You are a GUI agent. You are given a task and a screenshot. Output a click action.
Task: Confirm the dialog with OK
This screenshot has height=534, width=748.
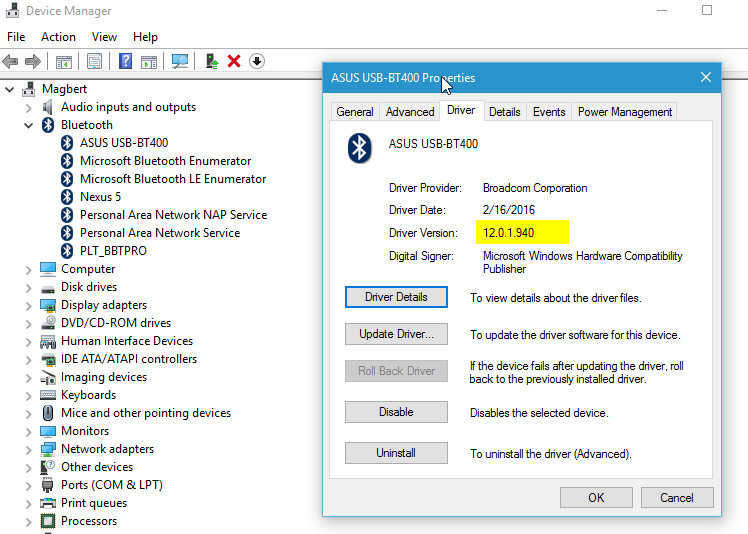point(596,498)
